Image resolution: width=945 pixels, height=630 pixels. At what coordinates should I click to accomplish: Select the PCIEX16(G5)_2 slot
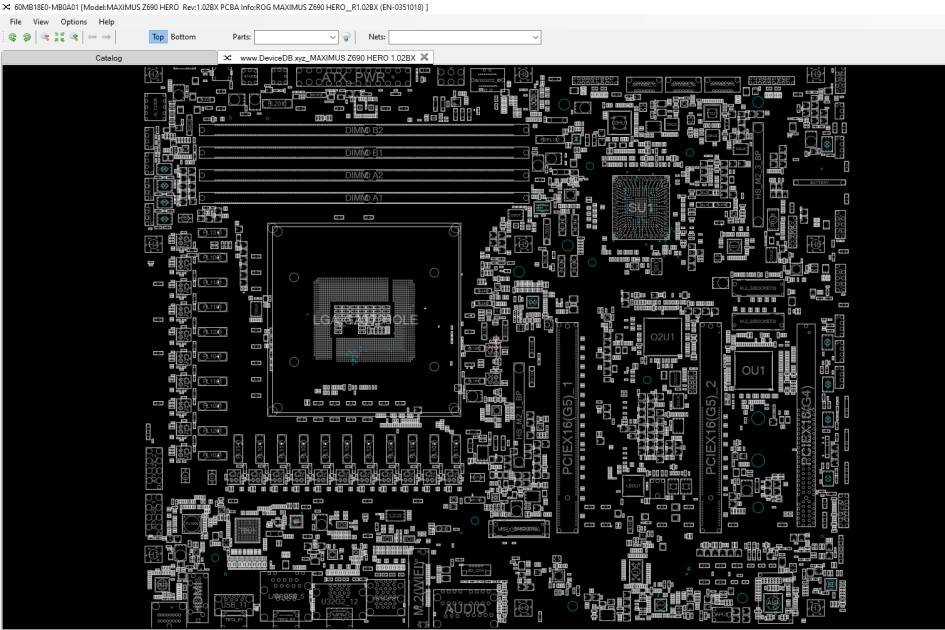click(x=711, y=427)
